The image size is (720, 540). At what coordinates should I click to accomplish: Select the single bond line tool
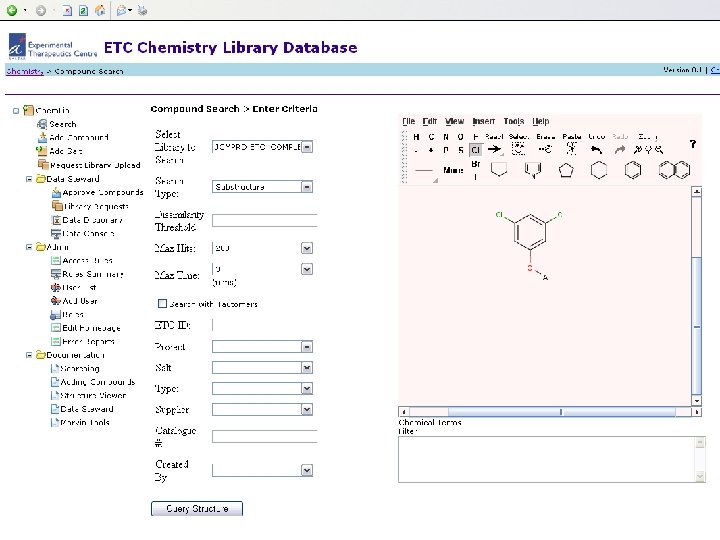[423, 170]
